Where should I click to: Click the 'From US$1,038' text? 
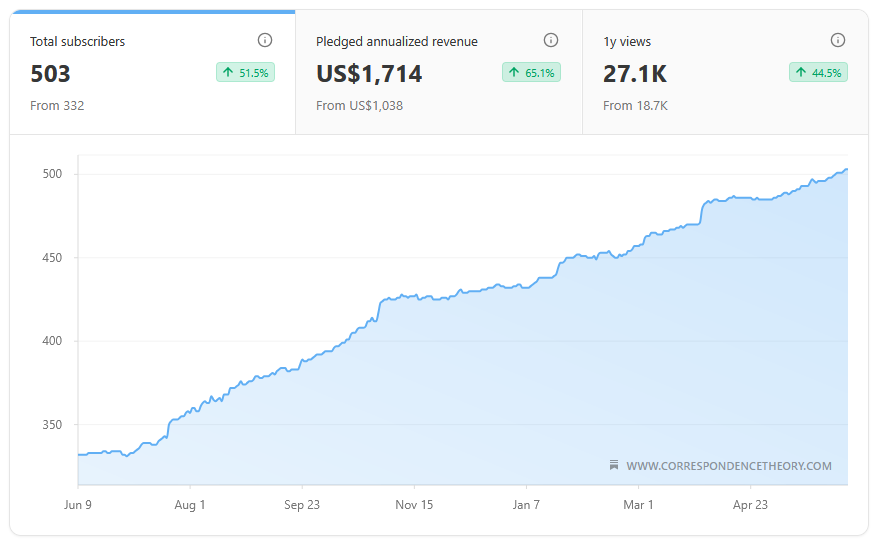pyautogui.click(x=359, y=106)
